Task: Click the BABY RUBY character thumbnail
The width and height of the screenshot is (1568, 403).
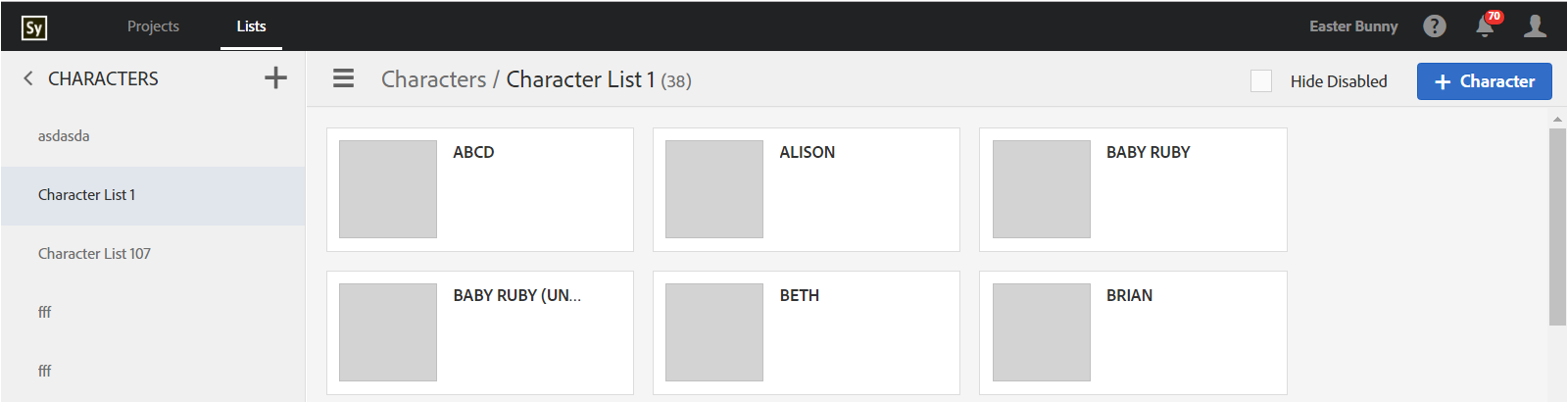Action: pyautogui.click(x=1041, y=189)
